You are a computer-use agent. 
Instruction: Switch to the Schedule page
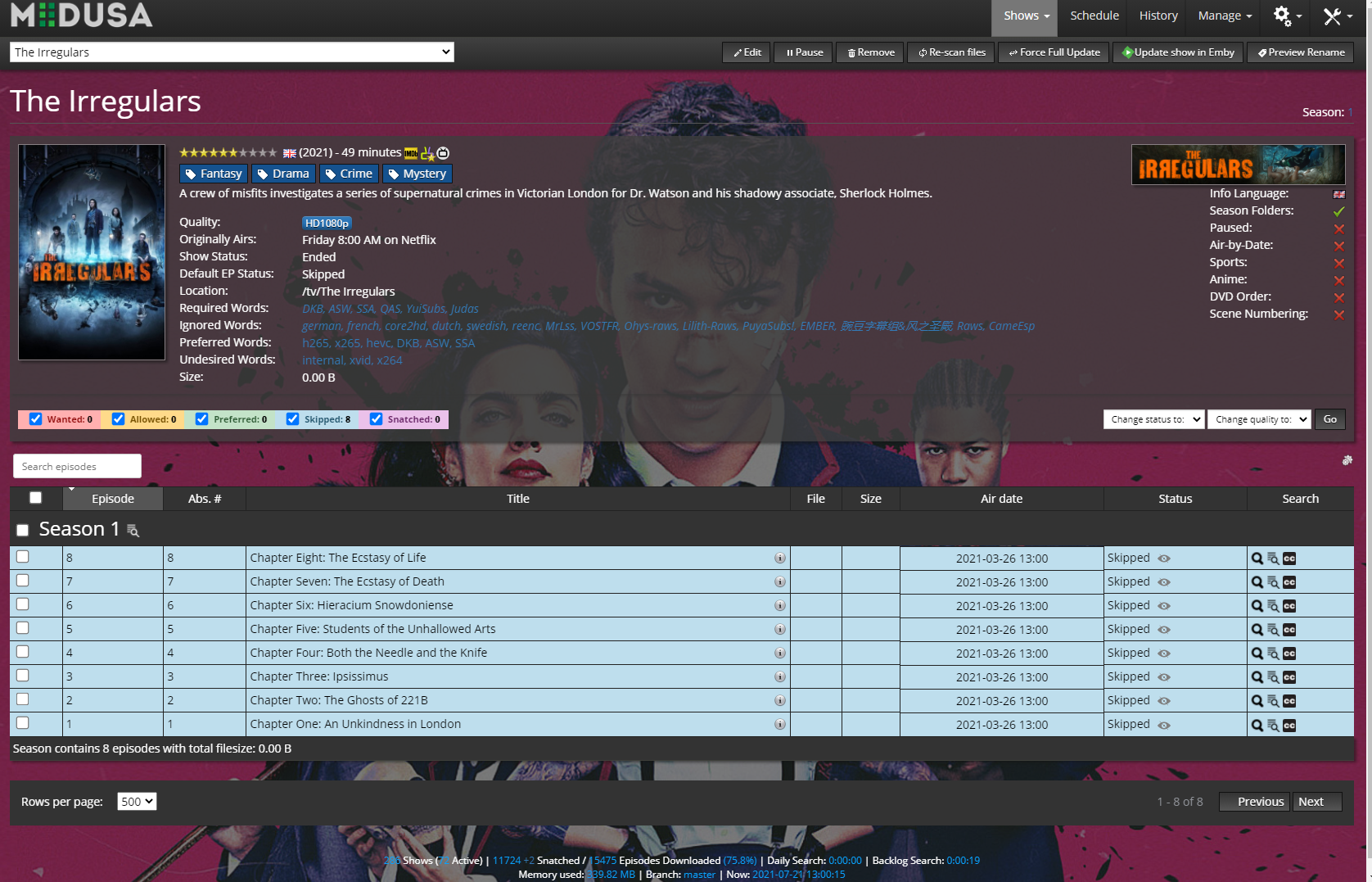click(x=1094, y=16)
